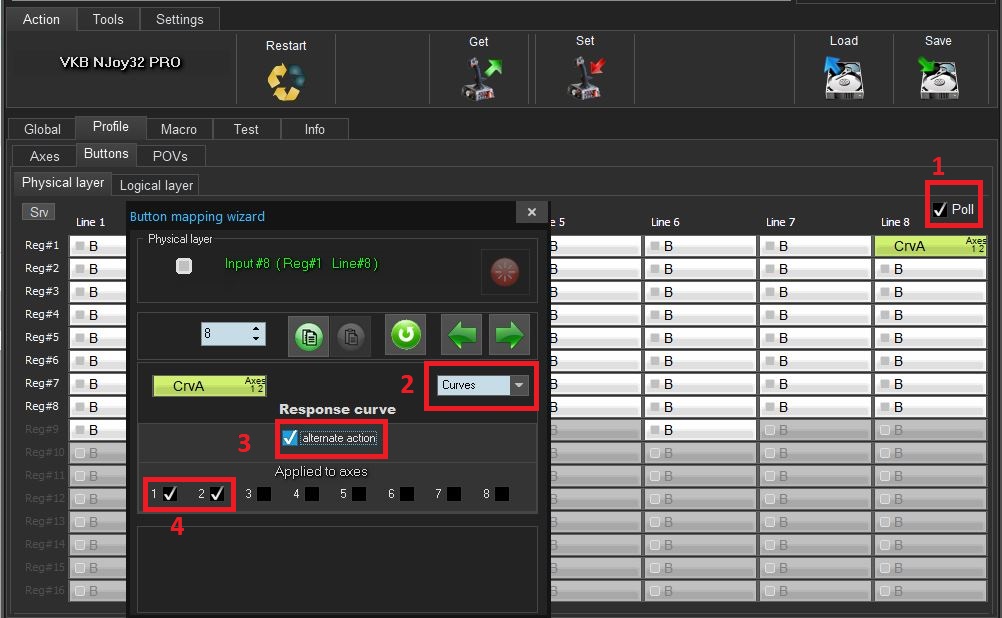The image size is (1002, 618).
Task: Switch to the Logical layer tab
Action: tap(156, 185)
